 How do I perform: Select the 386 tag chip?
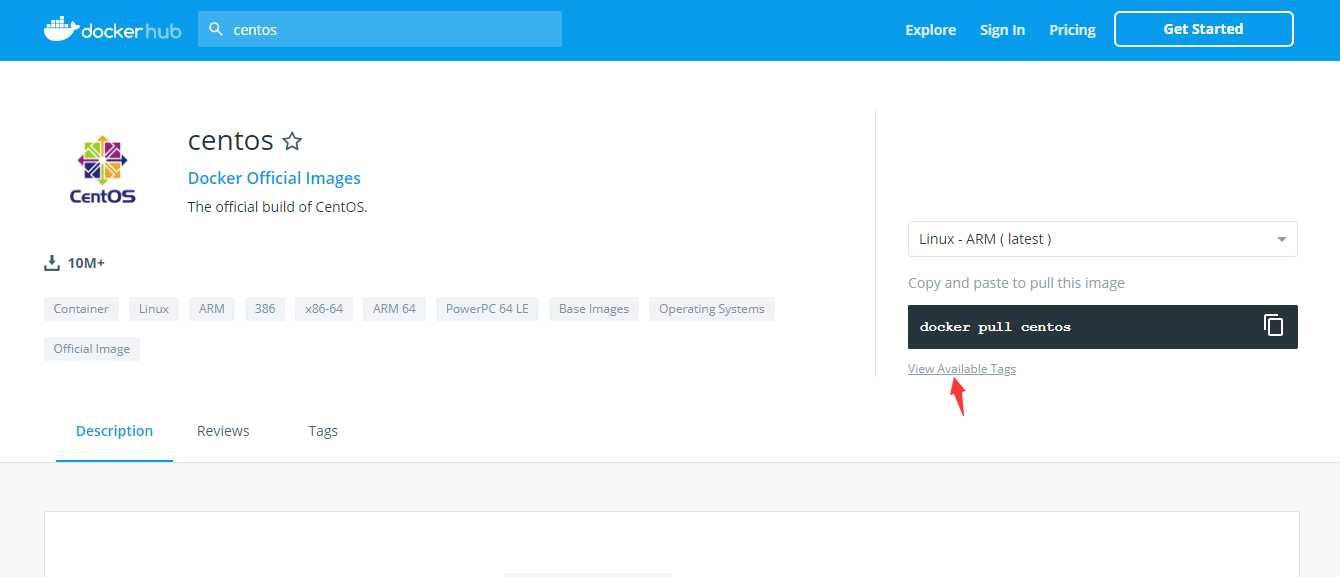coord(265,309)
